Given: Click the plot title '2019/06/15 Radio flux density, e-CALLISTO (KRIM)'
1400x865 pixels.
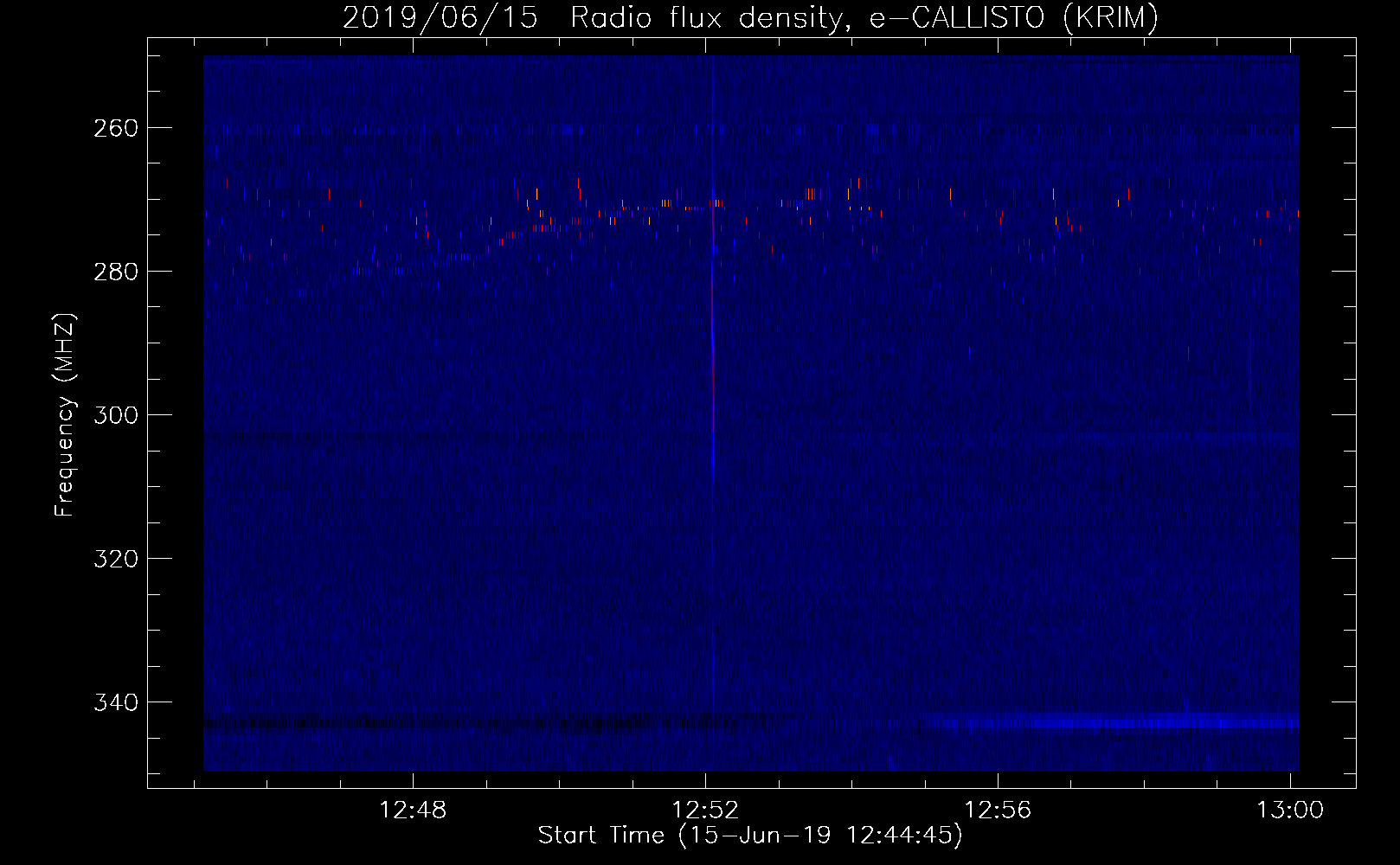Looking at the screenshot, I should tap(750, 17).
